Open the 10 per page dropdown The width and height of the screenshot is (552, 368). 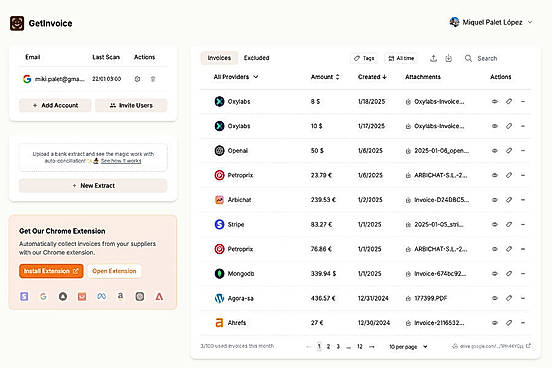408,347
